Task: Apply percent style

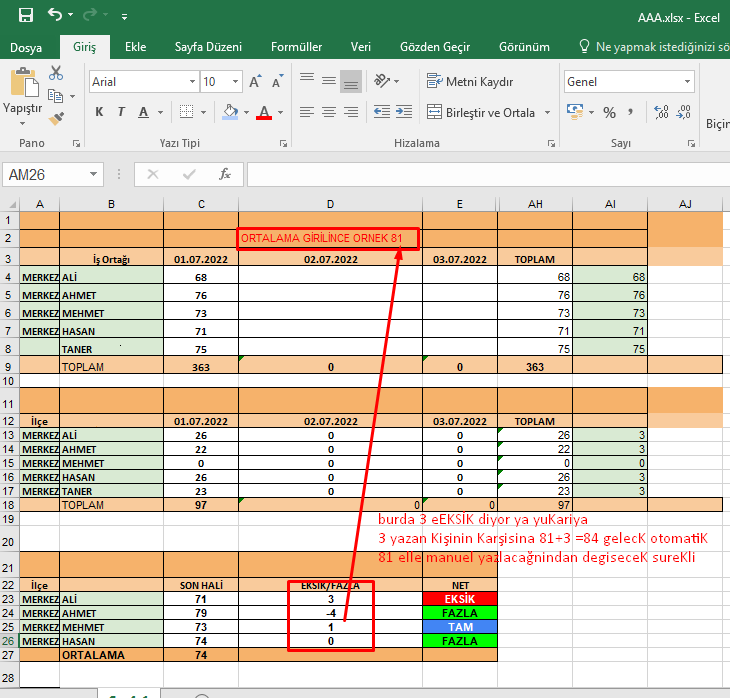Action: pyautogui.click(x=609, y=112)
